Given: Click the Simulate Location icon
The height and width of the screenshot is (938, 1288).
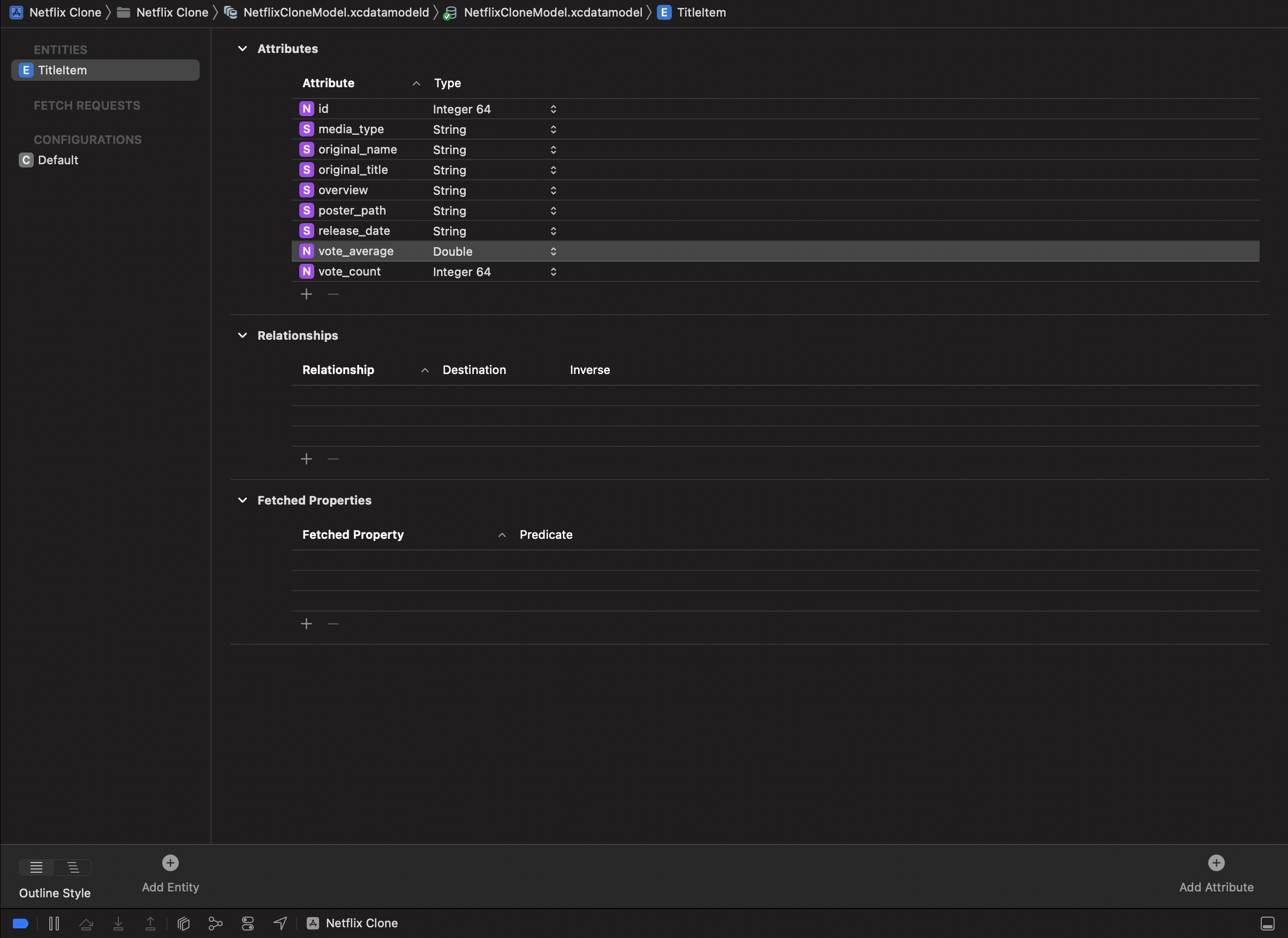Looking at the screenshot, I should tap(280, 922).
